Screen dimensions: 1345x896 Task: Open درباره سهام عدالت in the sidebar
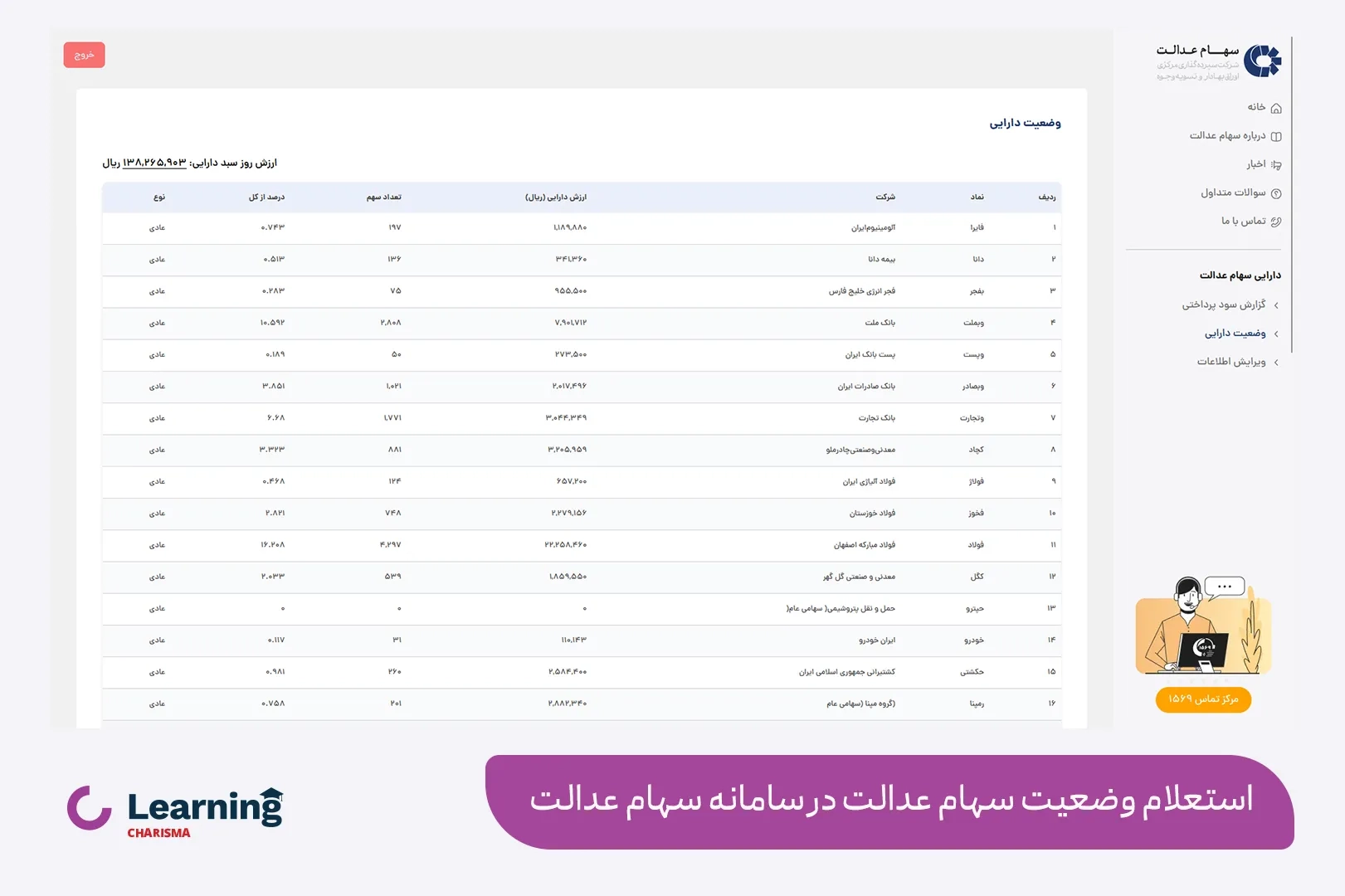pos(1227,135)
